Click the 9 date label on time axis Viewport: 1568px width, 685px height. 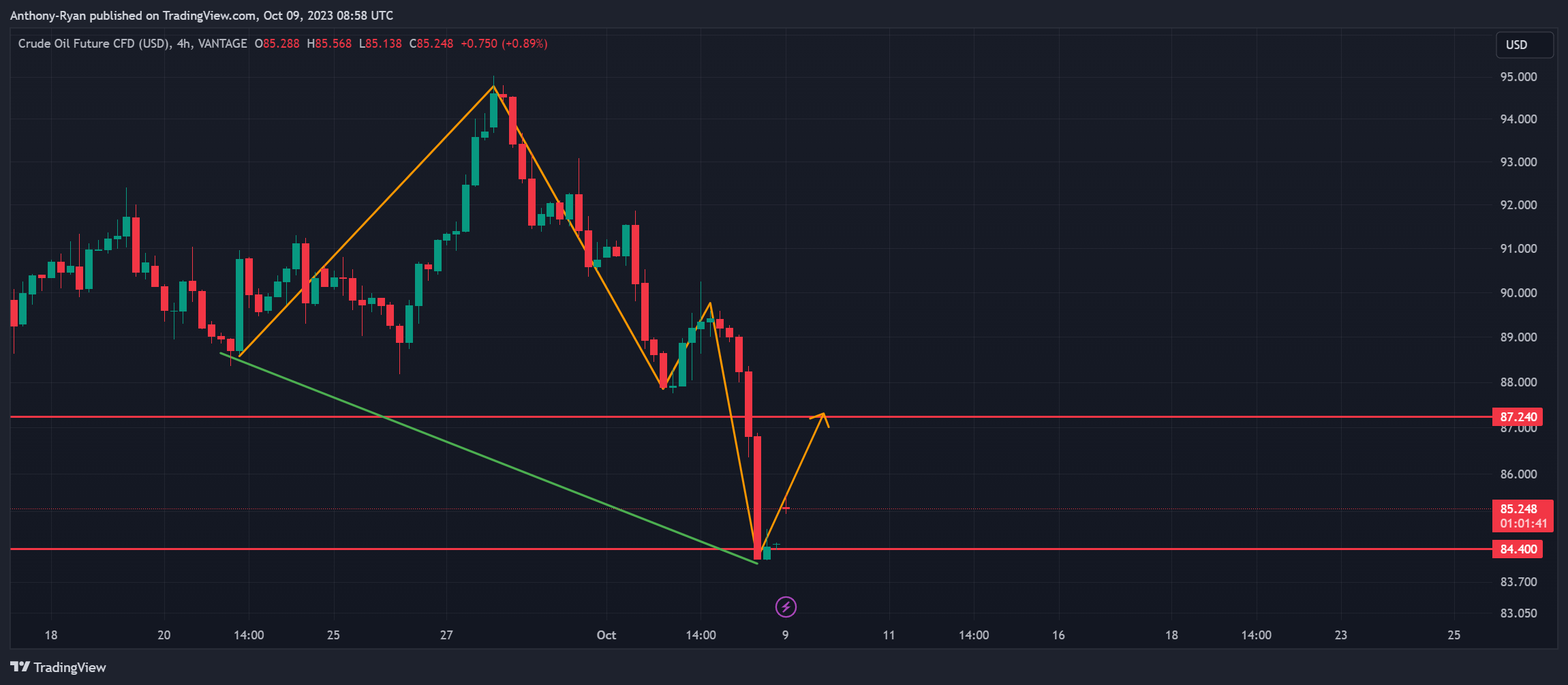786,635
